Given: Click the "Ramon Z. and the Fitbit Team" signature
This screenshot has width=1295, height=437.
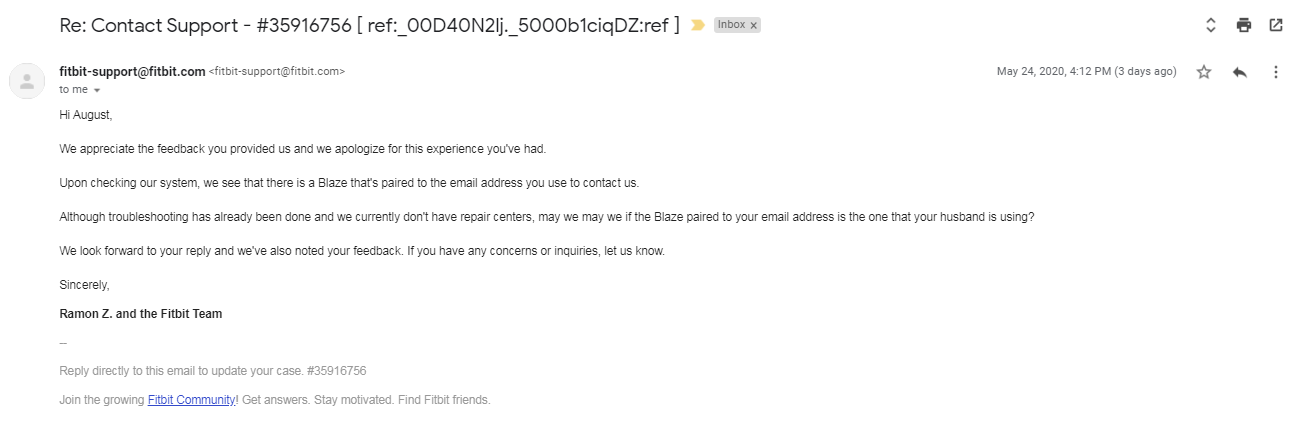Looking at the screenshot, I should click(141, 314).
